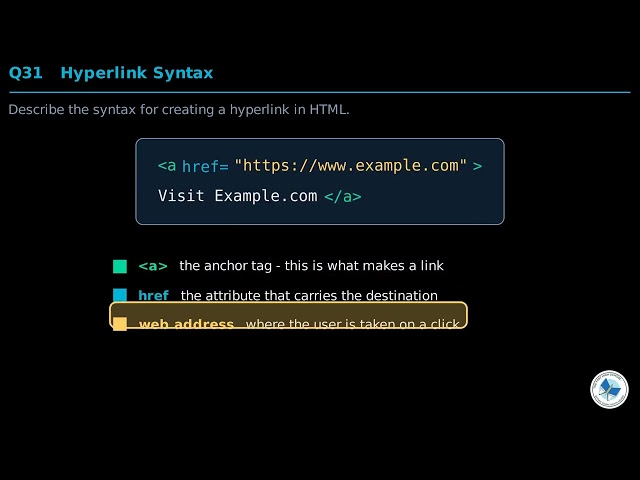Click the 'Hyperlink Syntax' heading
The width and height of the screenshot is (640, 480).
tap(137, 73)
